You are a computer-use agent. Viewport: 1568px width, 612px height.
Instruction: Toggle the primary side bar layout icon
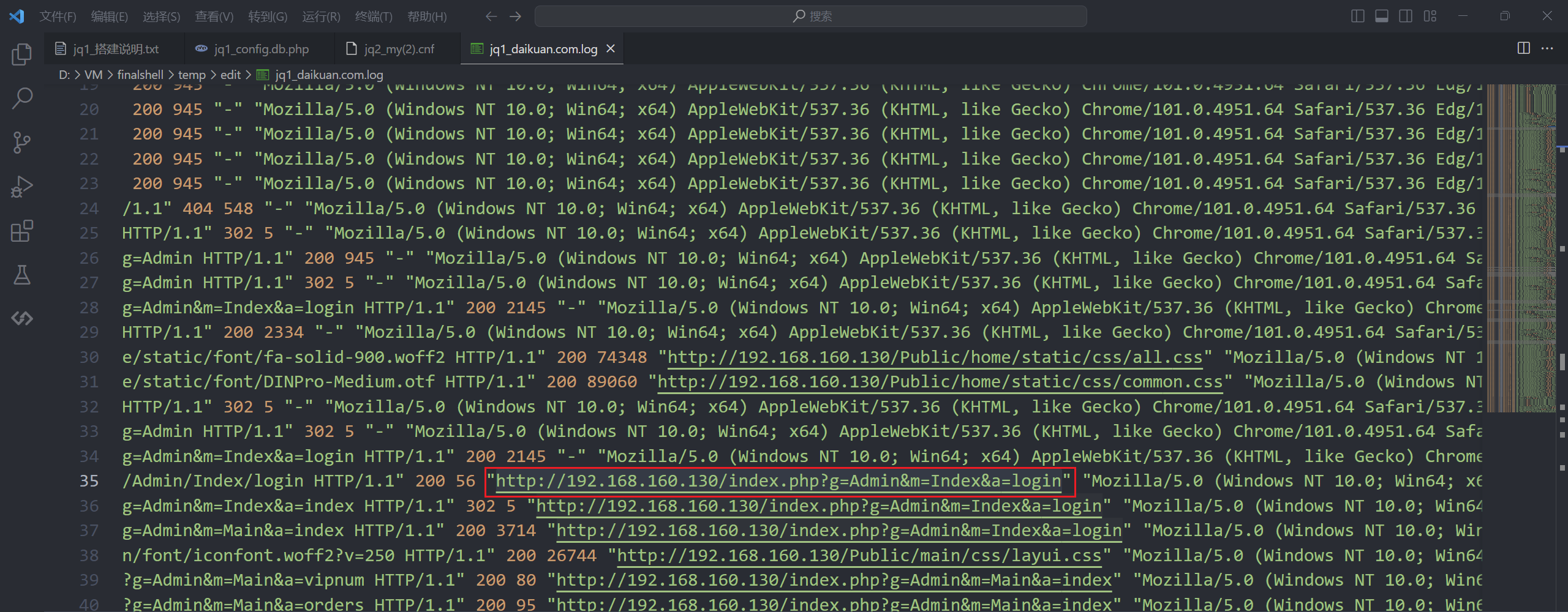[x=1358, y=17]
